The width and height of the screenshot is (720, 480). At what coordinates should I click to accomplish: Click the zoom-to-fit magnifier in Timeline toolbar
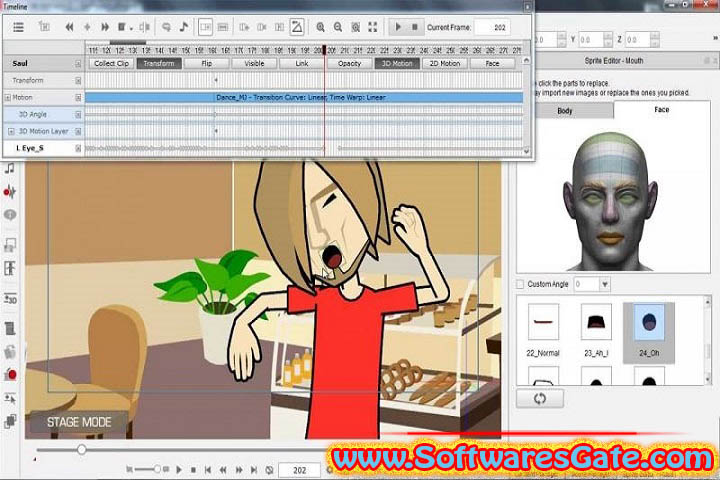tap(355, 27)
